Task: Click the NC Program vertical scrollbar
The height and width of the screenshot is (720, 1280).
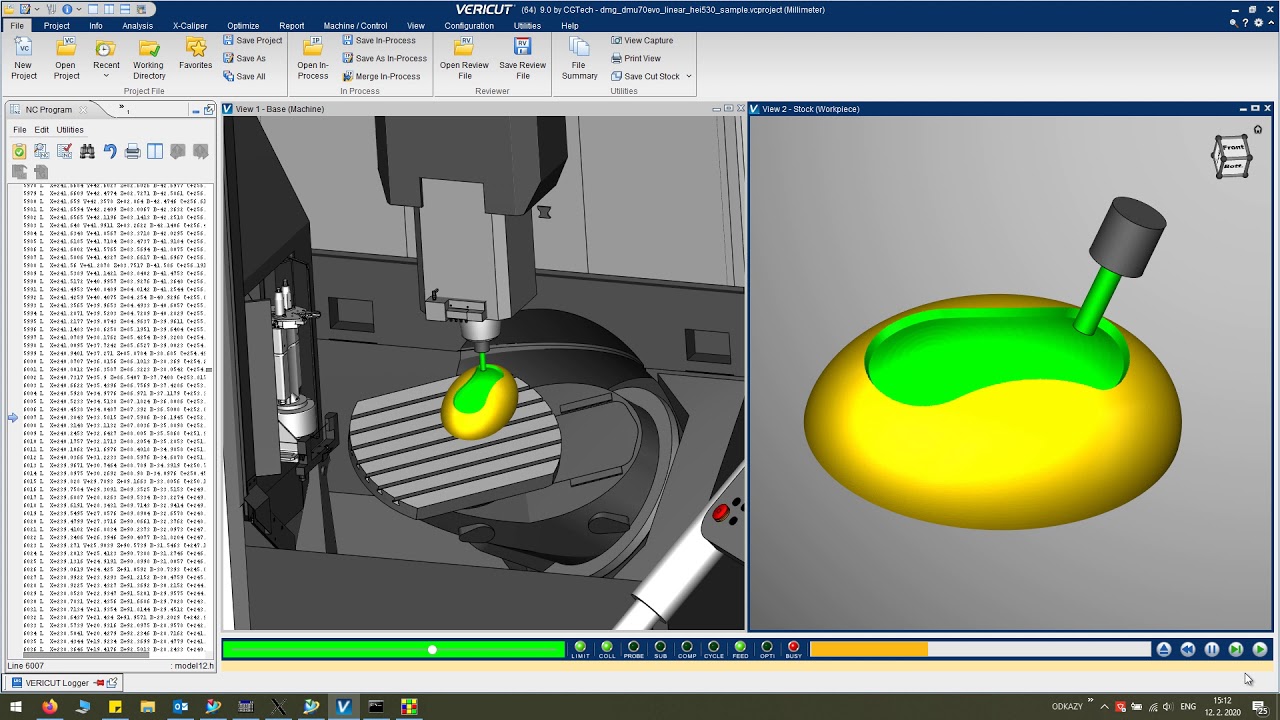Action: (x=210, y=370)
